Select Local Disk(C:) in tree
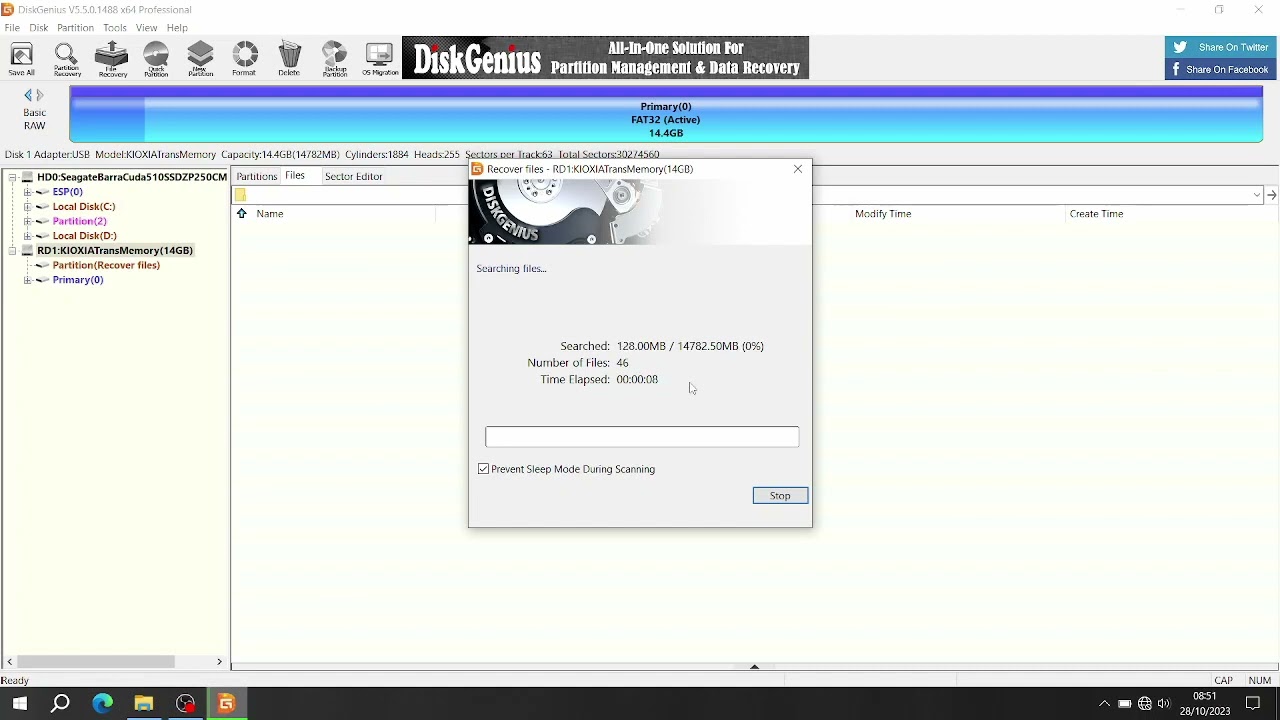 (84, 207)
